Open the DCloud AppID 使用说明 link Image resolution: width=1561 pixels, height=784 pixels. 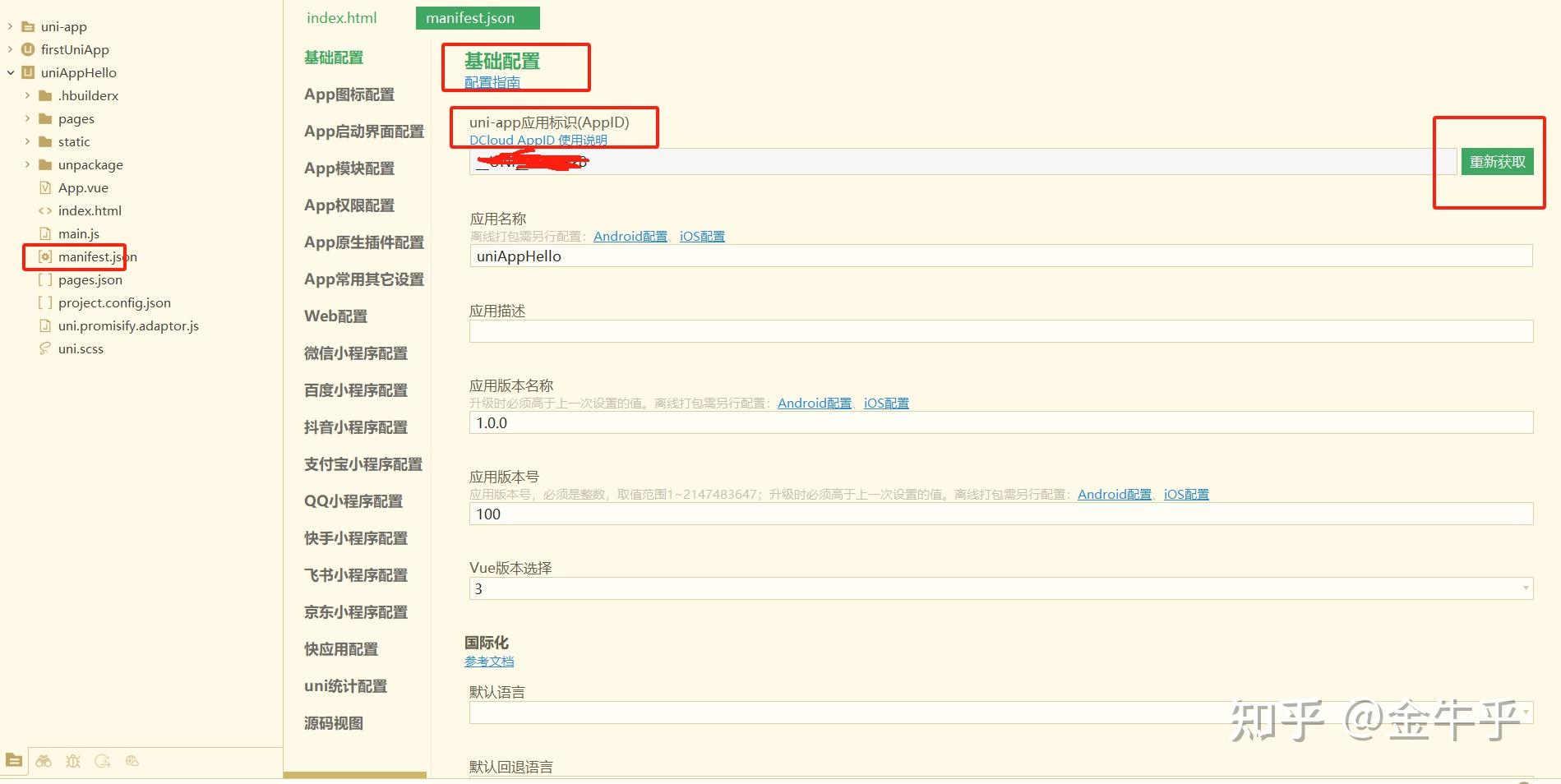point(537,140)
